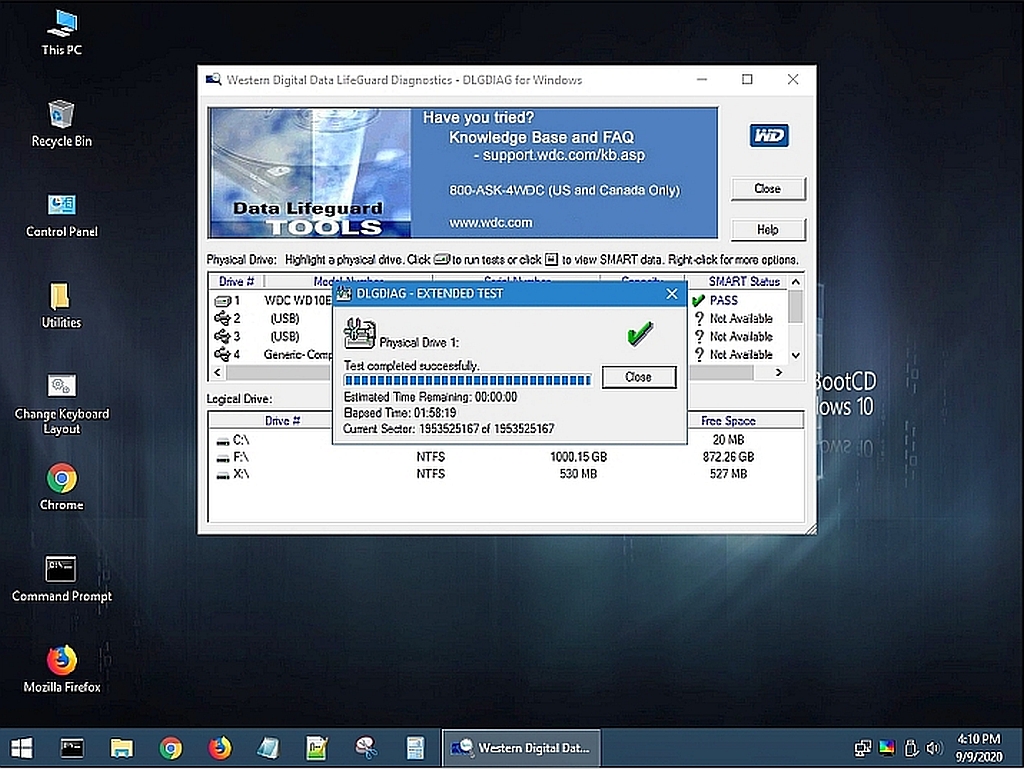The width and height of the screenshot is (1024, 769).
Task: Click Close button in Extended Test dialog
Action: pyautogui.click(x=638, y=377)
